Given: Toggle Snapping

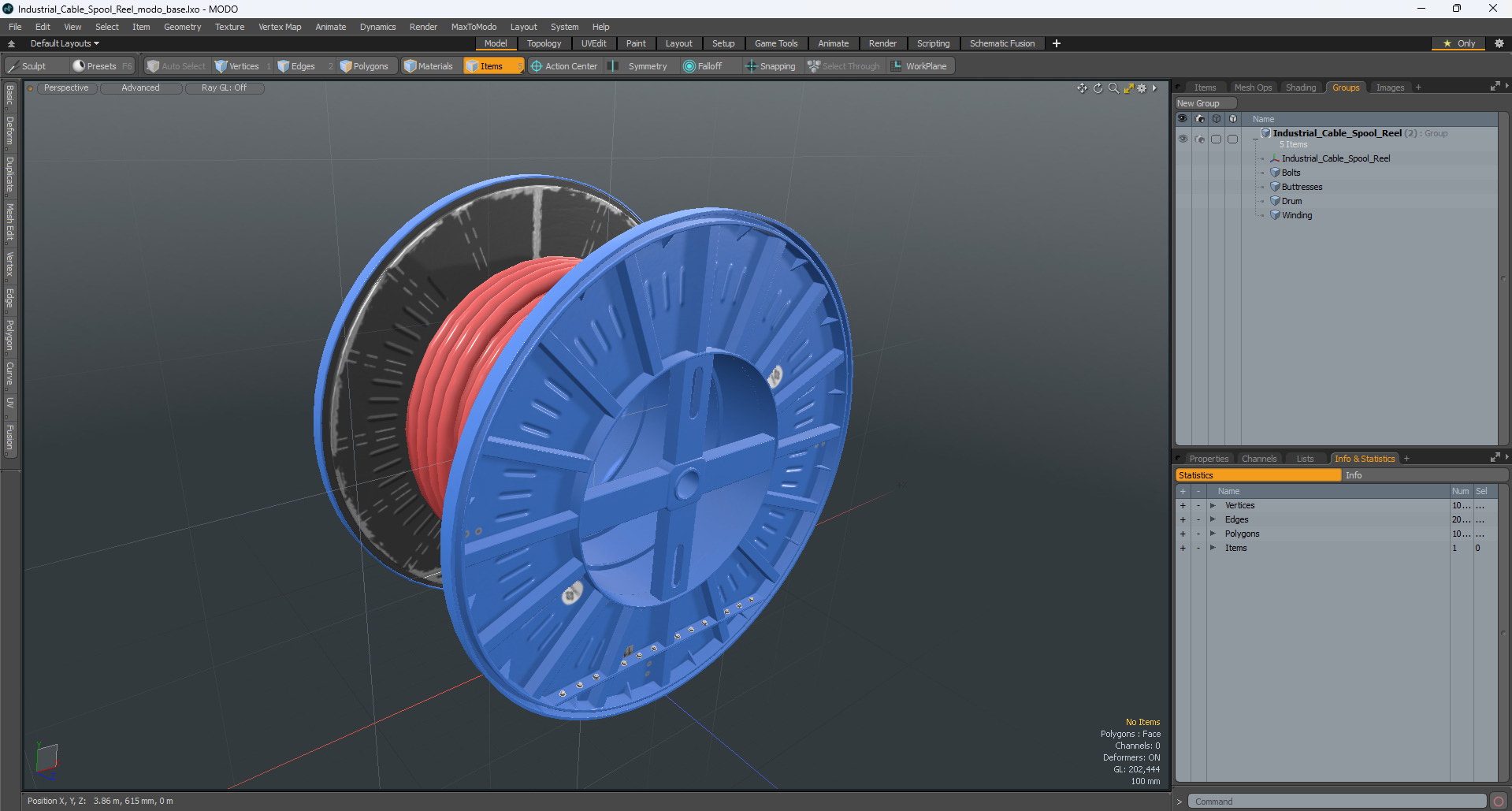Looking at the screenshot, I should (771, 66).
